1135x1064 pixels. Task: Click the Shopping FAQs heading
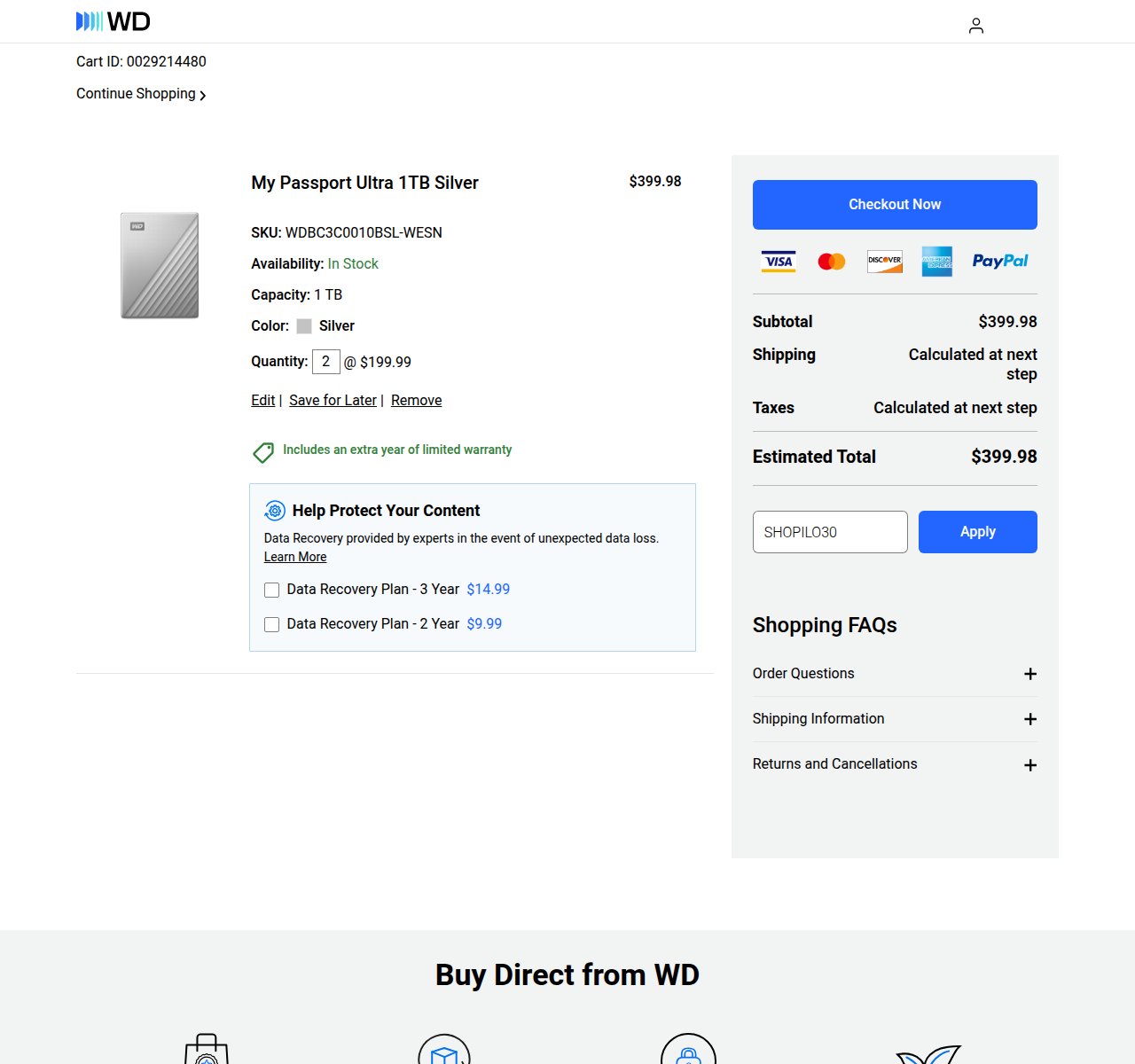825,625
